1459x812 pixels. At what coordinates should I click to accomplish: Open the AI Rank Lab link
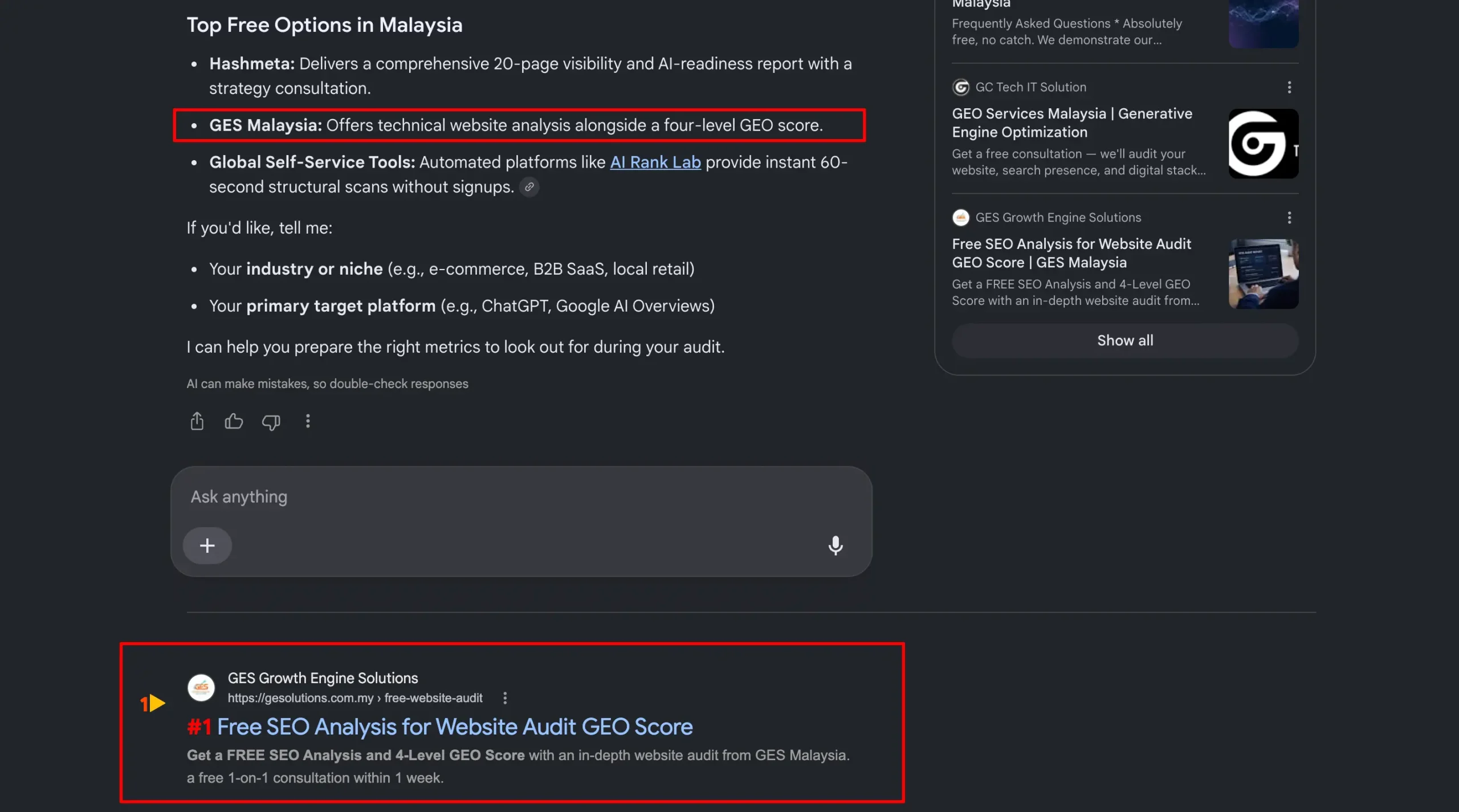point(655,162)
